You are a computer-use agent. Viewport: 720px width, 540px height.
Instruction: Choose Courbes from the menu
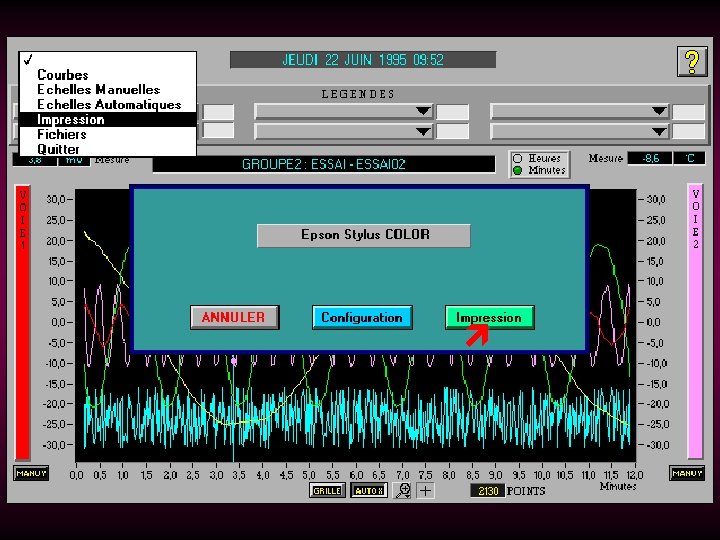click(108, 74)
